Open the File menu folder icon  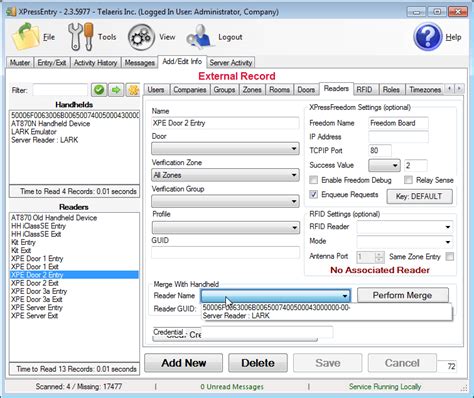click(25, 37)
